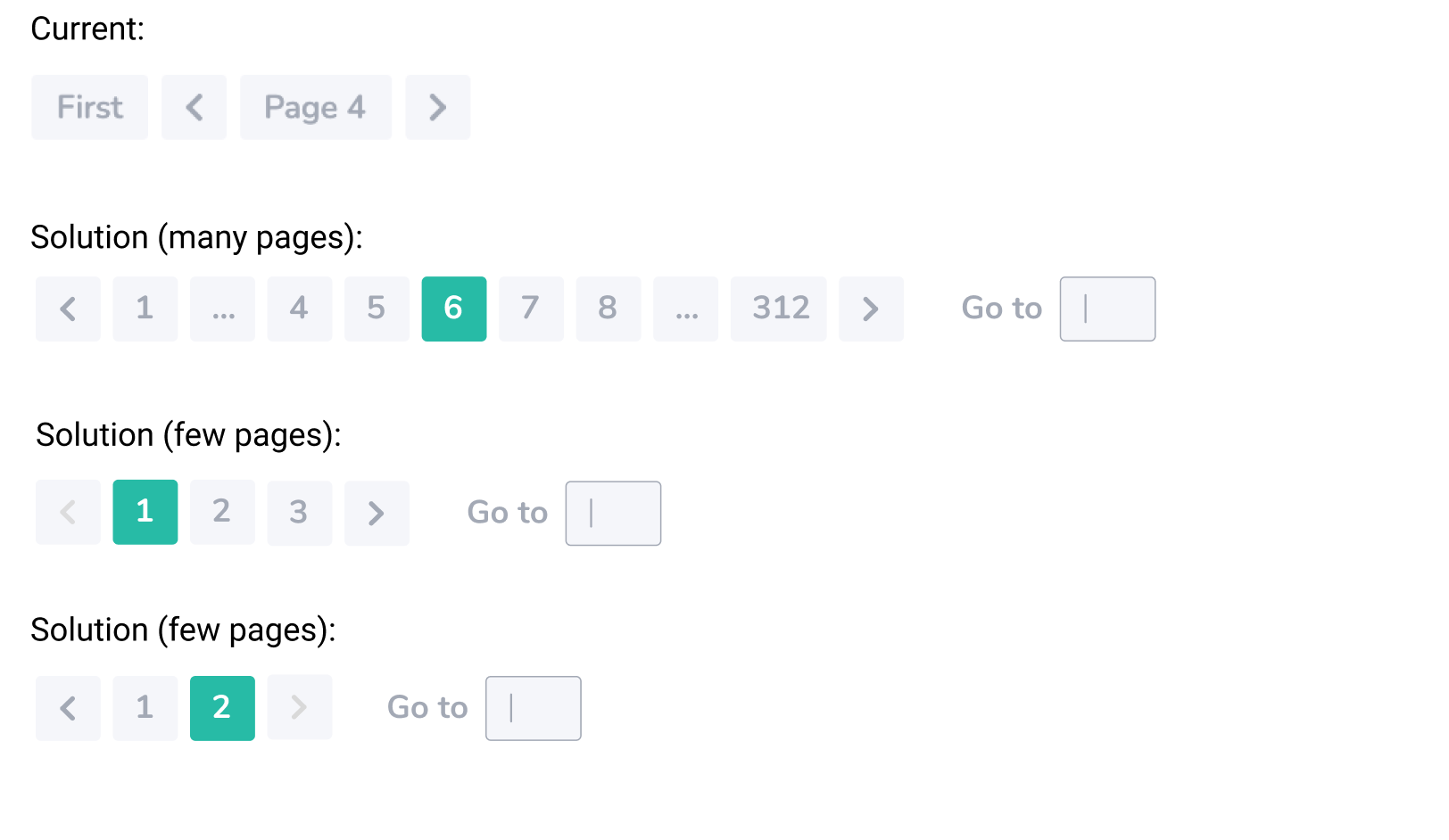The image size is (1449, 840).
Task: Open page 312 from the many pages row
Action: pyautogui.click(x=779, y=309)
